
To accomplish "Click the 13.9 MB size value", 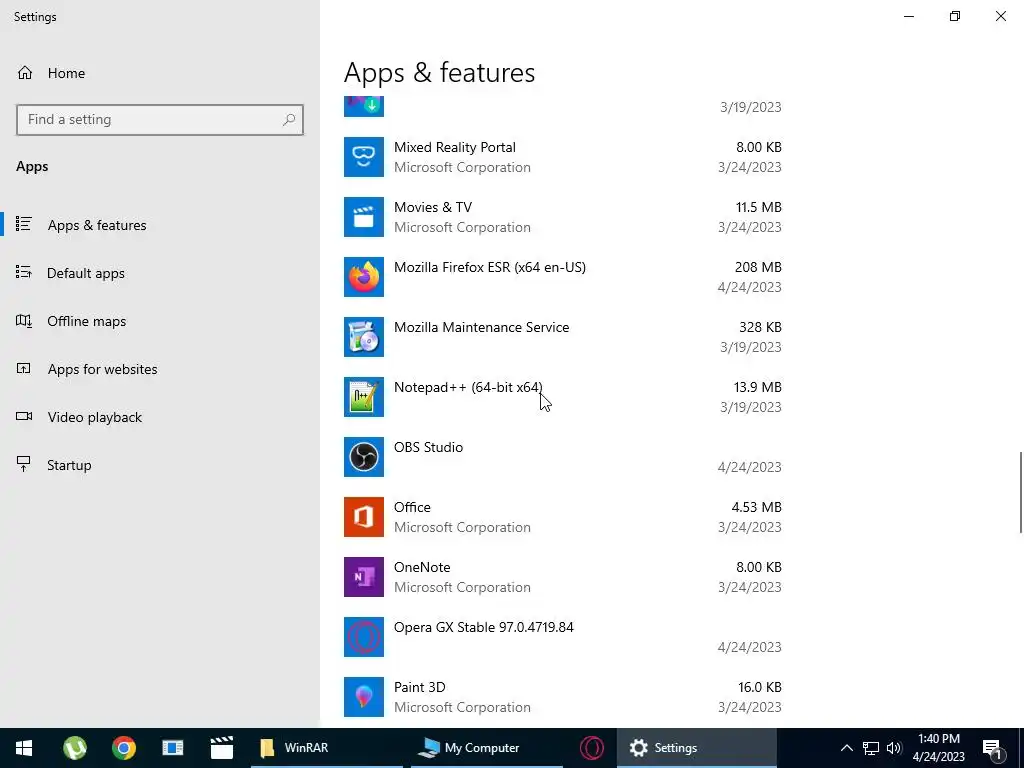I will [758, 387].
